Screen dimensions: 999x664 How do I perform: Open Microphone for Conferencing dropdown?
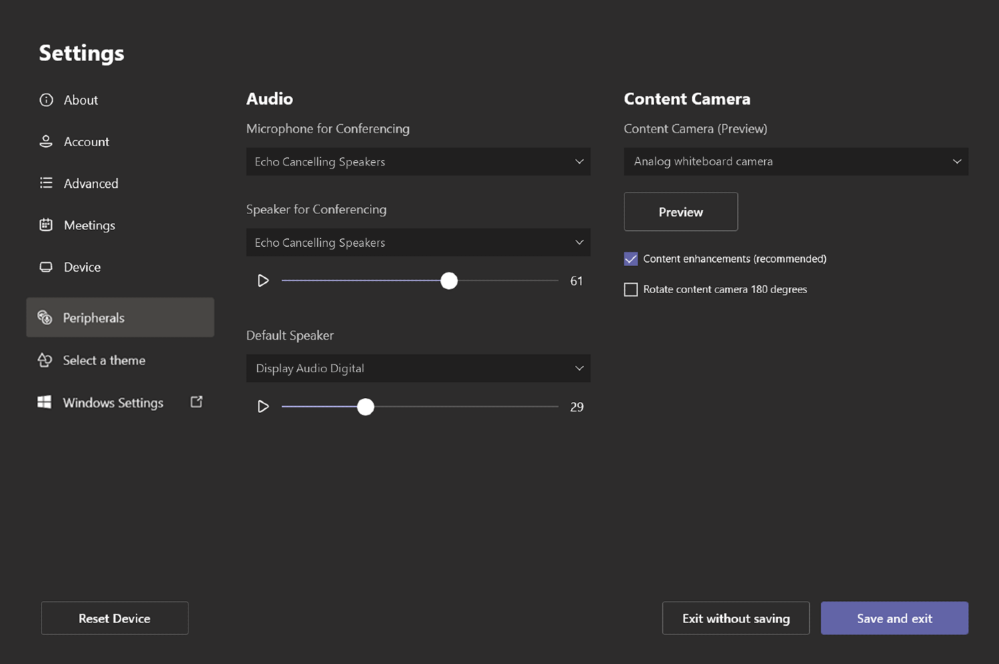[x=418, y=162]
